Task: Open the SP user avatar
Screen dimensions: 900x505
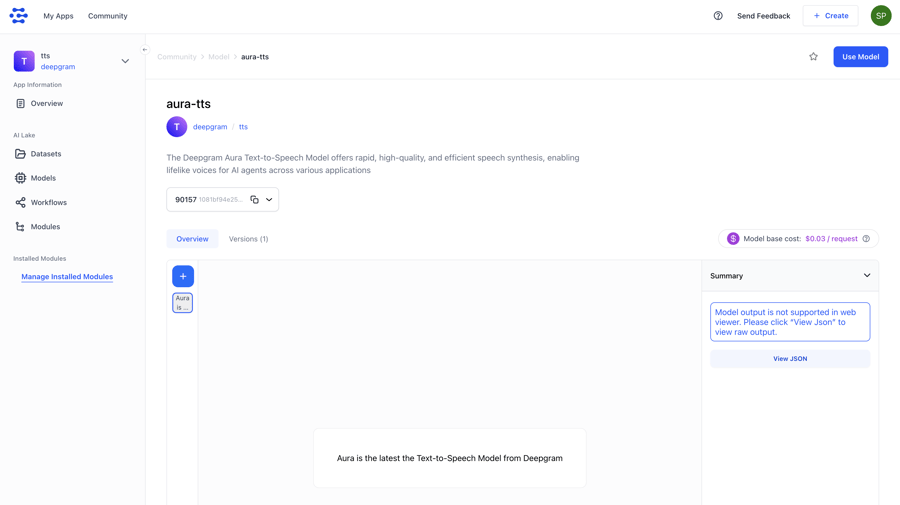Action: [880, 16]
